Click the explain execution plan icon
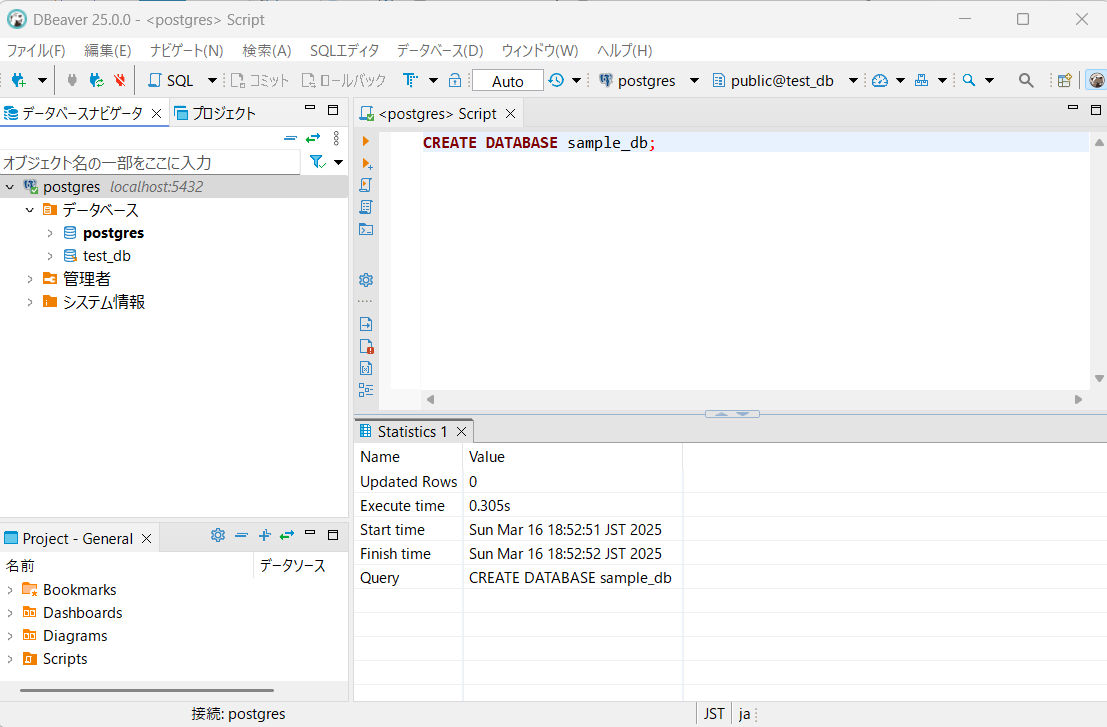Image resolution: width=1107 pixels, height=727 pixels. pyautogui.click(x=366, y=207)
